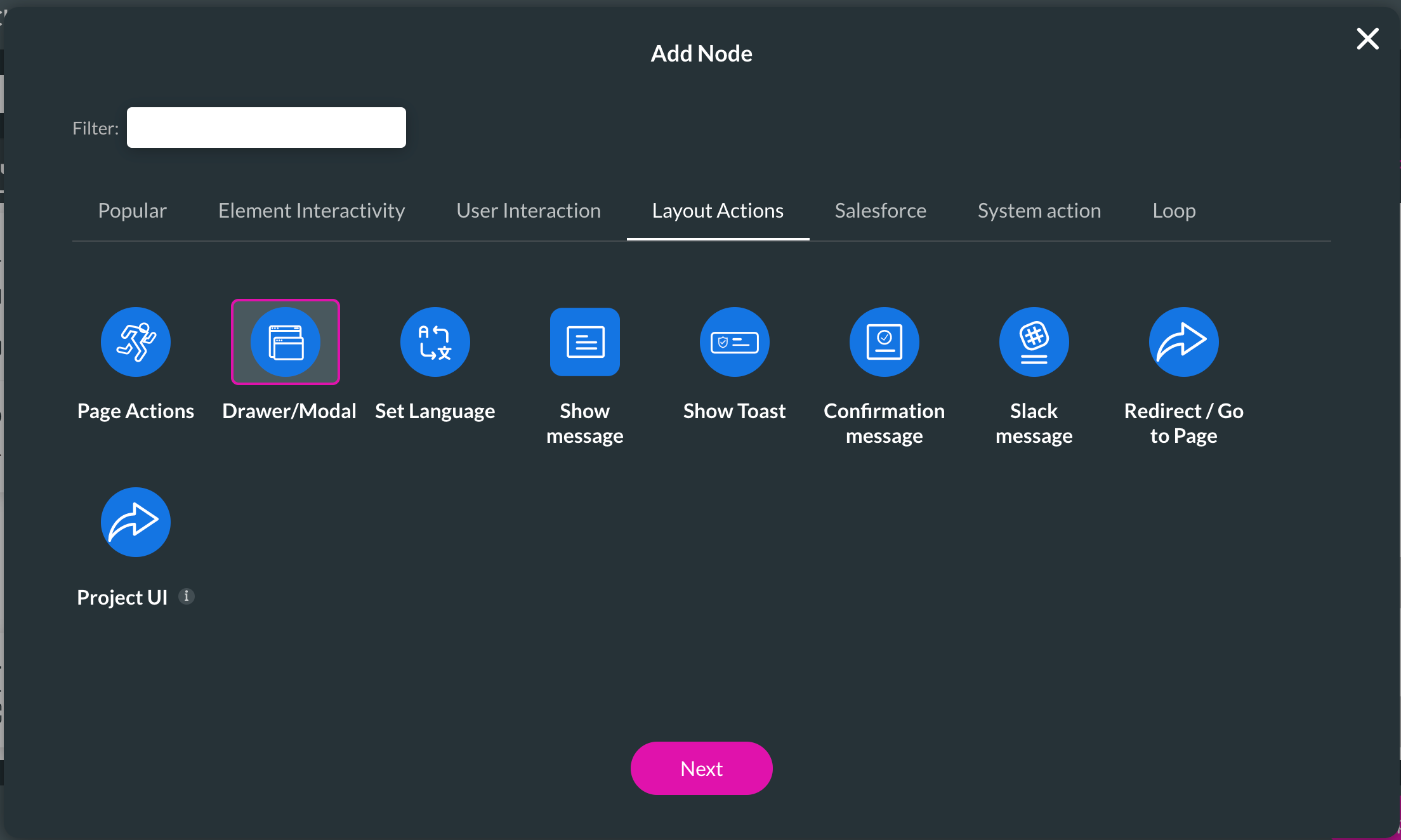Switch to the Element Interactivity tab

click(x=311, y=210)
